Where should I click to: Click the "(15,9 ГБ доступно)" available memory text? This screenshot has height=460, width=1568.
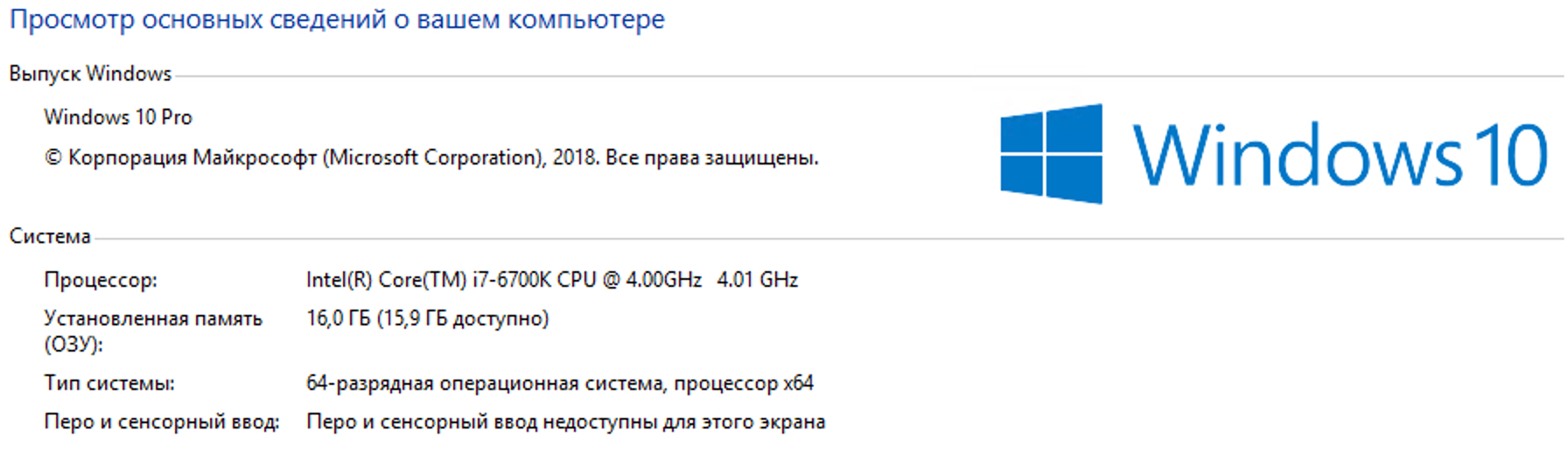[x=463, y=318]
